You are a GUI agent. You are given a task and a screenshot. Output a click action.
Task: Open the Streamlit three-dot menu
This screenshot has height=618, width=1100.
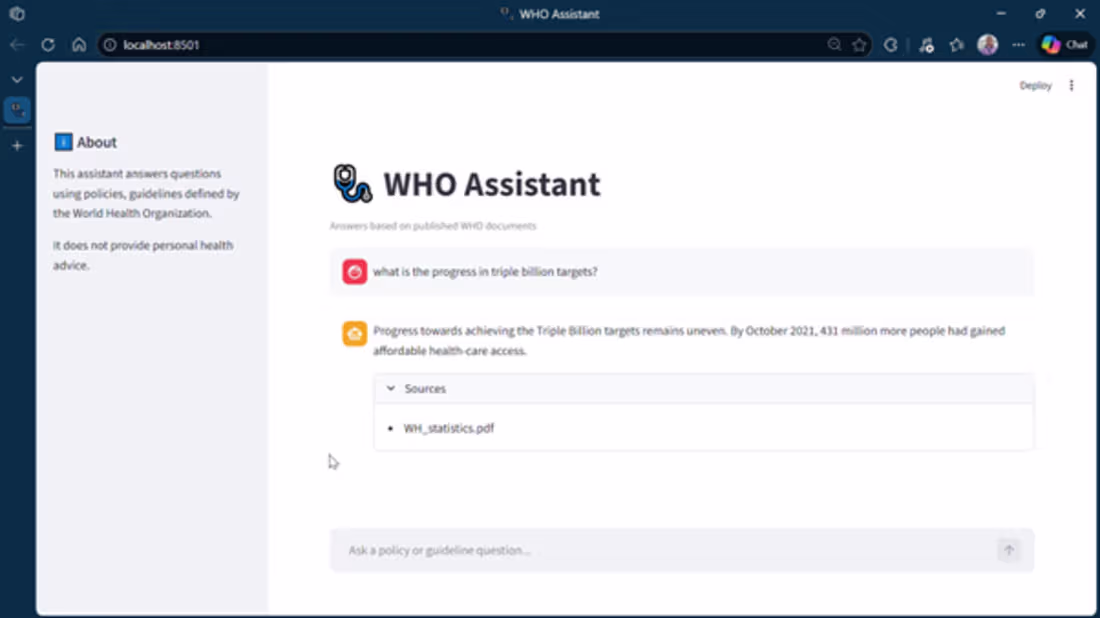(1071, 86)
